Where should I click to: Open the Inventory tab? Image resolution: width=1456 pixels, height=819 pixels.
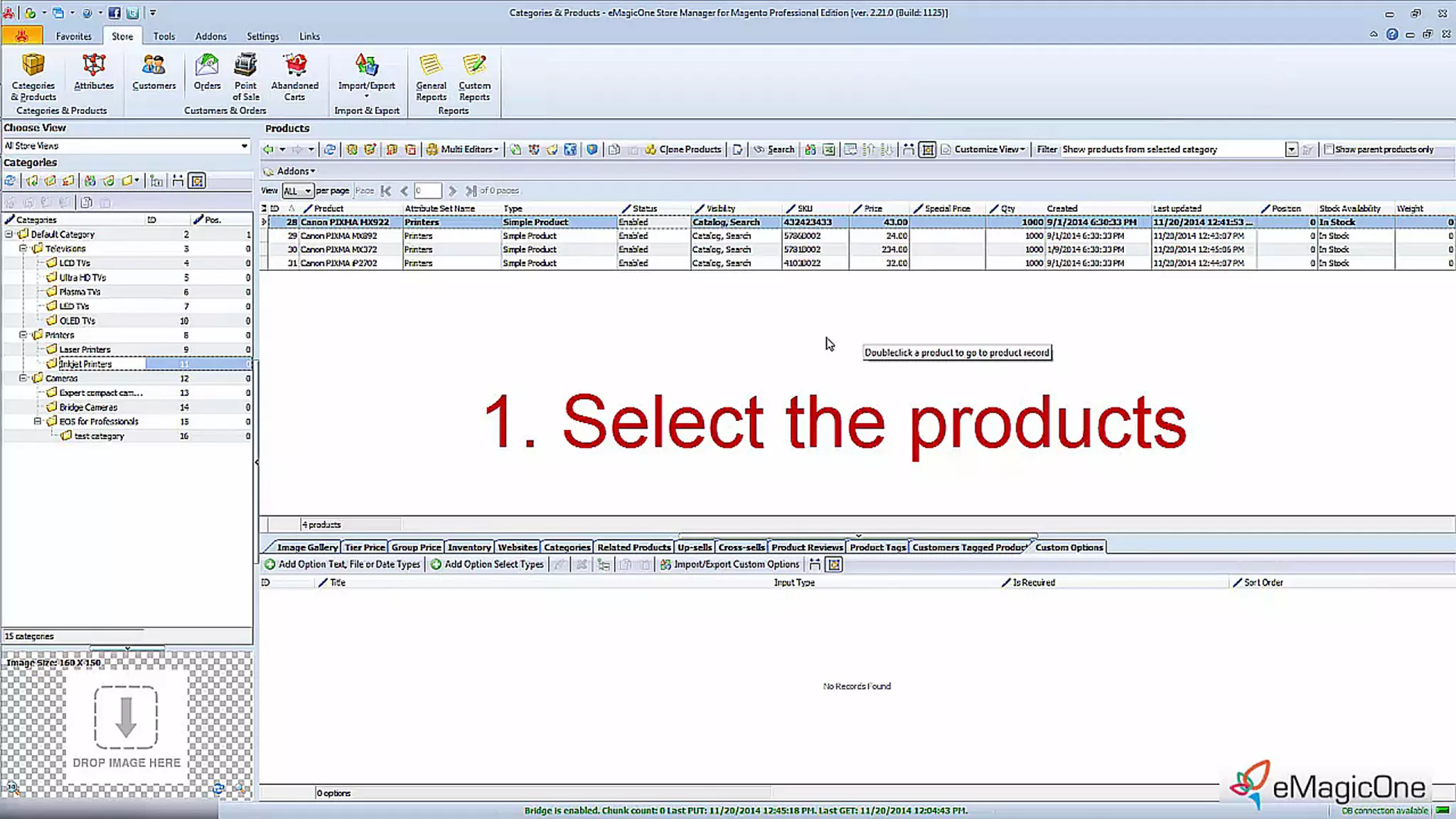click(469, 547)
